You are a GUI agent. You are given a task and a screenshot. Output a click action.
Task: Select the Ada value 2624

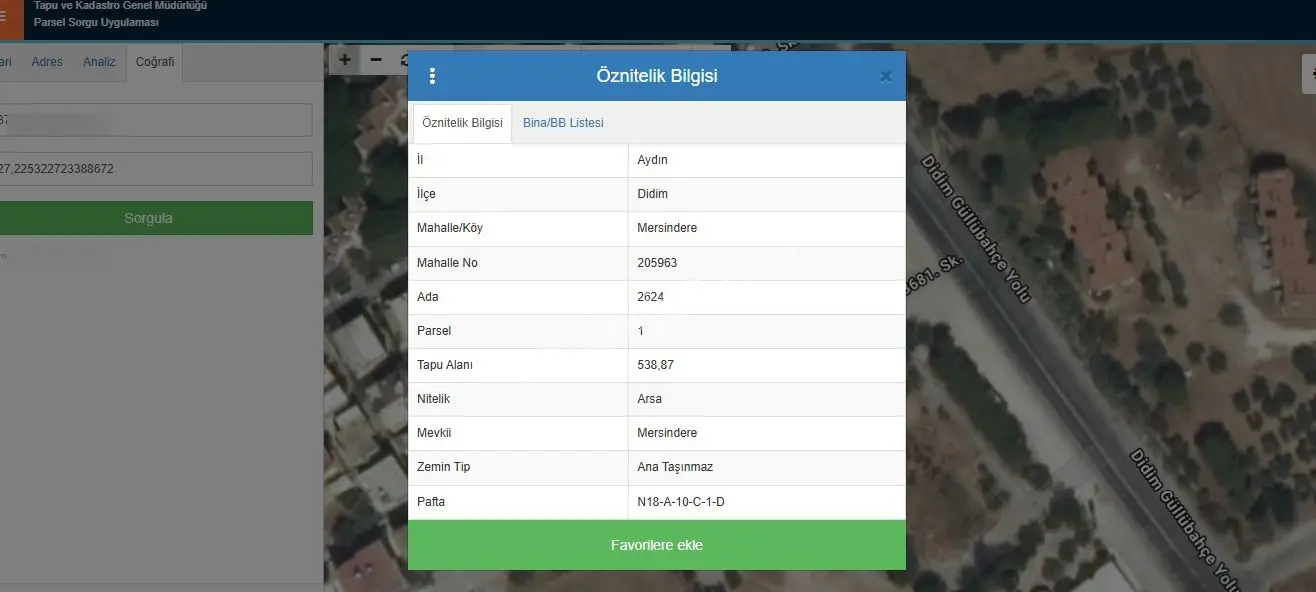pyautogui.click(x=651, y=297)
